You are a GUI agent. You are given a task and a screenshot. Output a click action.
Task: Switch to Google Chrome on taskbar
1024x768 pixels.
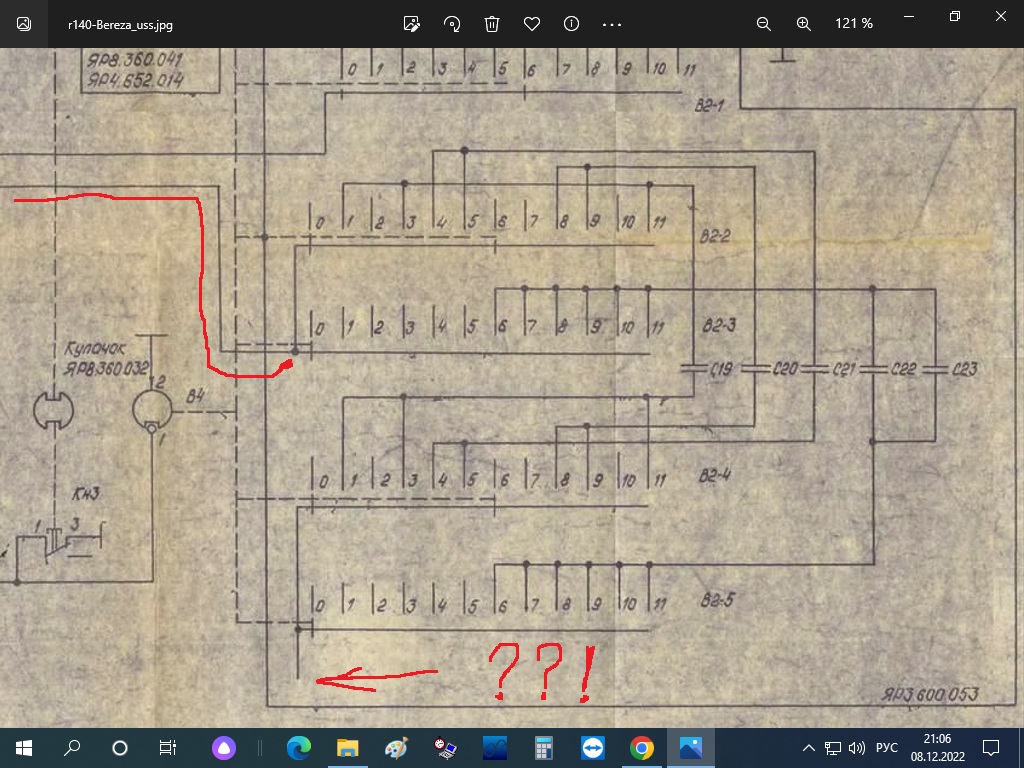coord(642,747)
